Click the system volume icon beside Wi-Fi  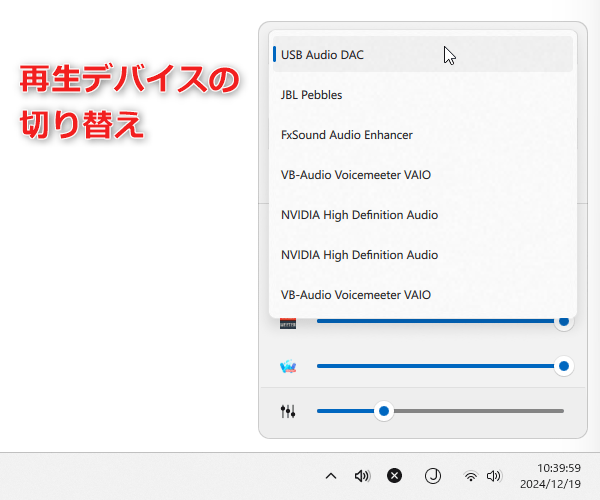494,476
